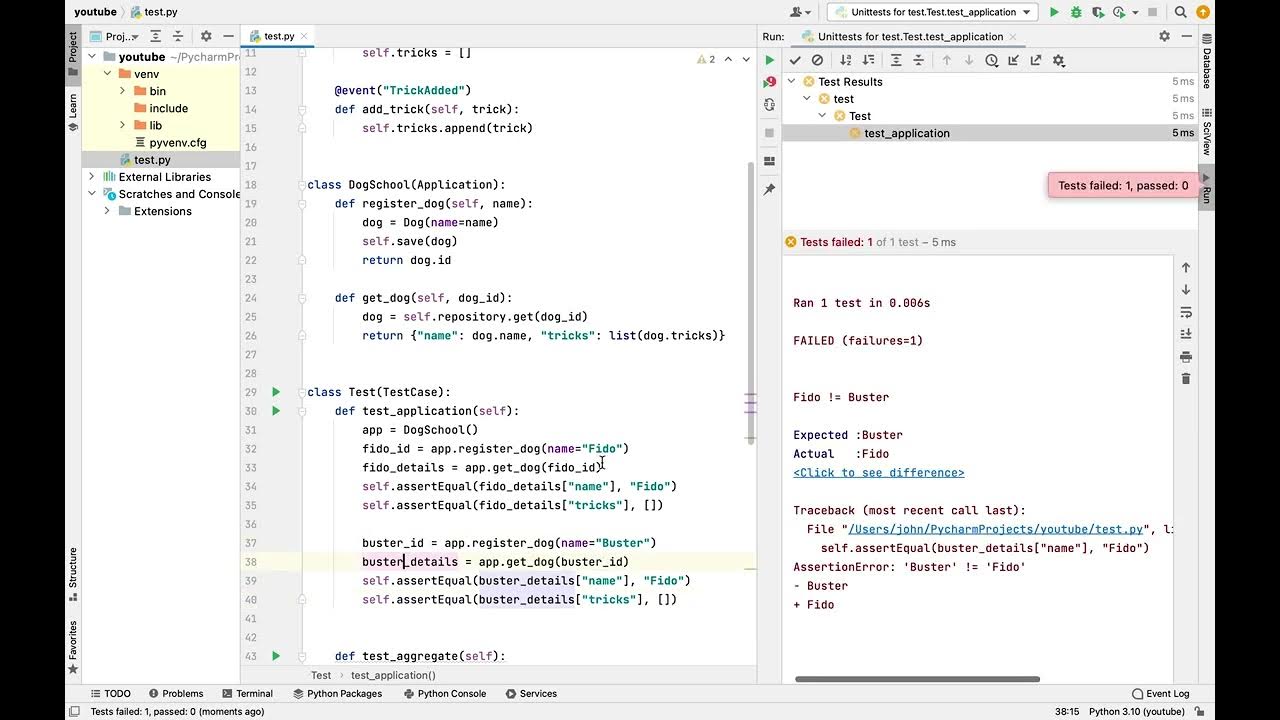Screen dimensions: 1280x720
Task: Open the Problems tool window
Action: click(x=175, y=694)
